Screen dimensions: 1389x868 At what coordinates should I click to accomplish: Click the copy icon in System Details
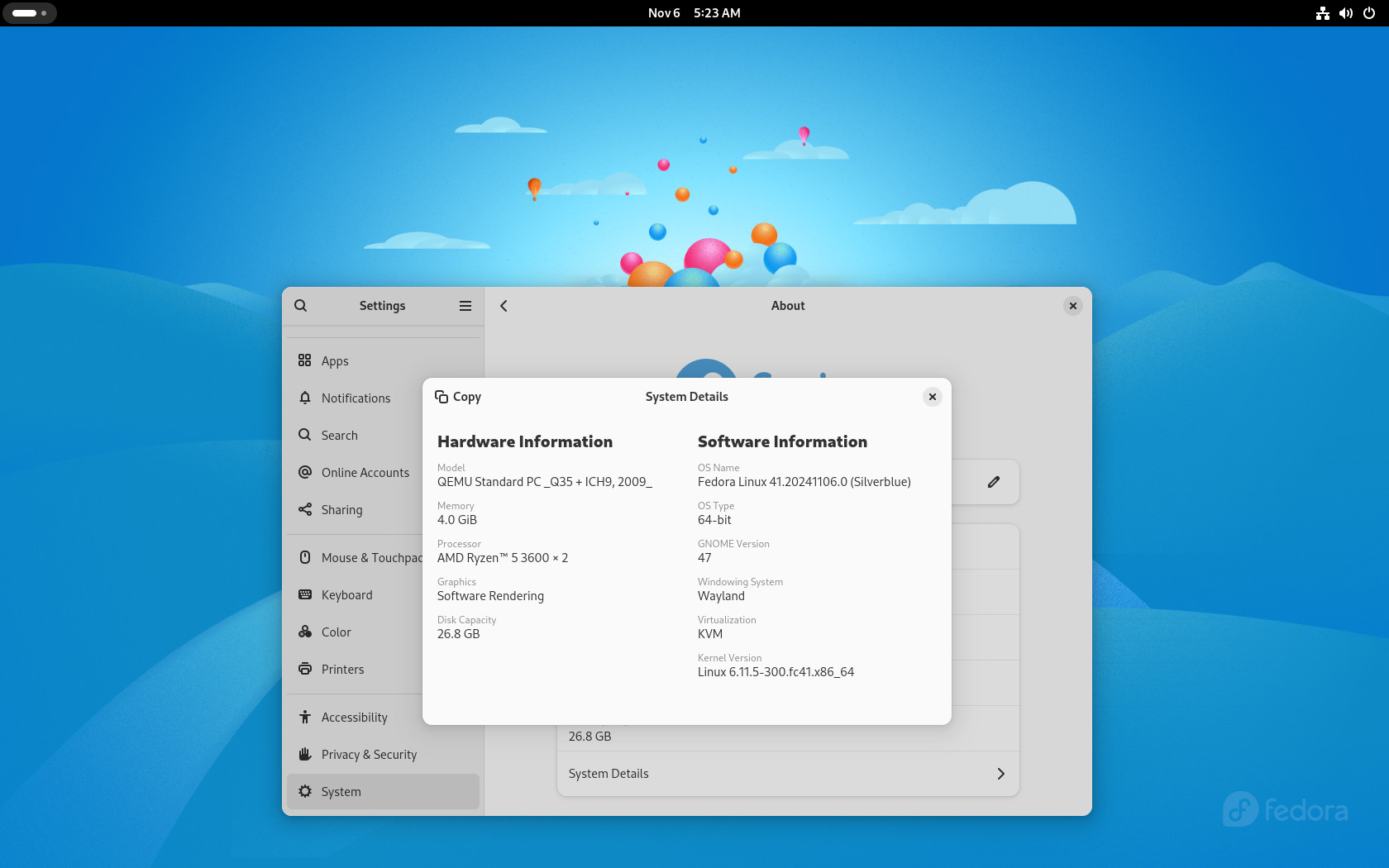click(442, 397)
